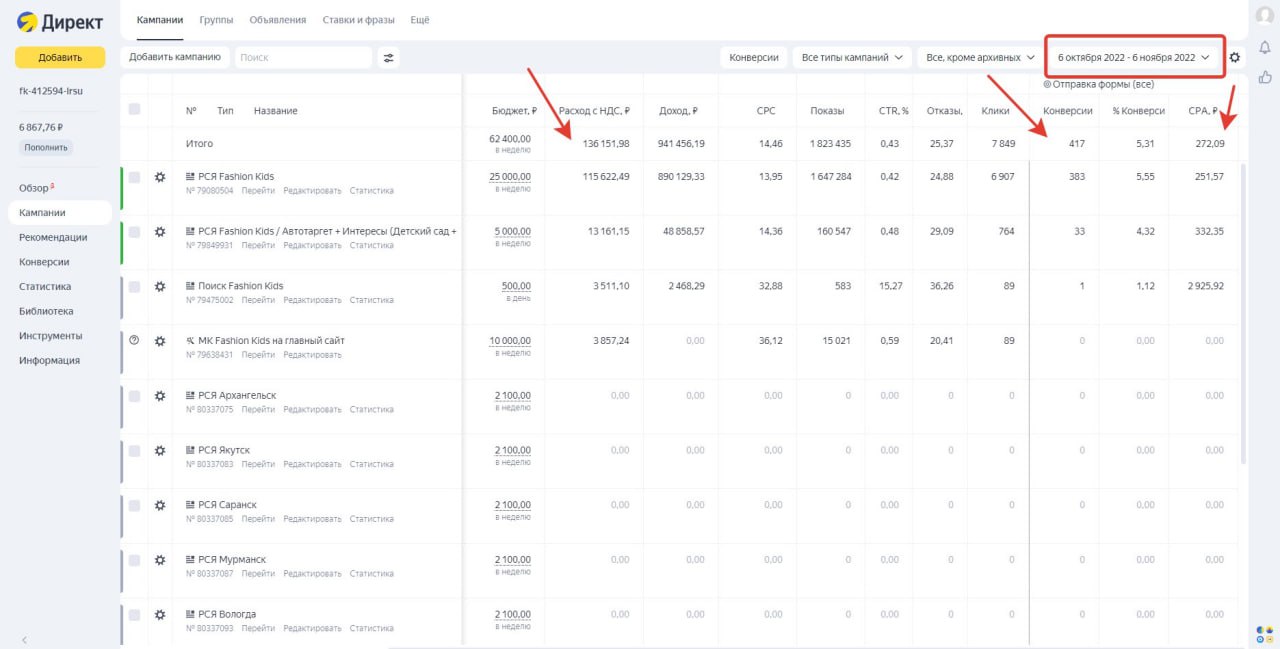
Task: Open the Ещё tab menu
Action: (420, 20)
